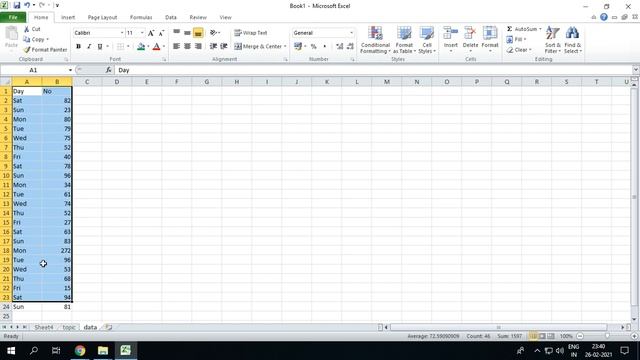Toggle Wrap Text
Screen dimensions: 640x360
point(251,33)
